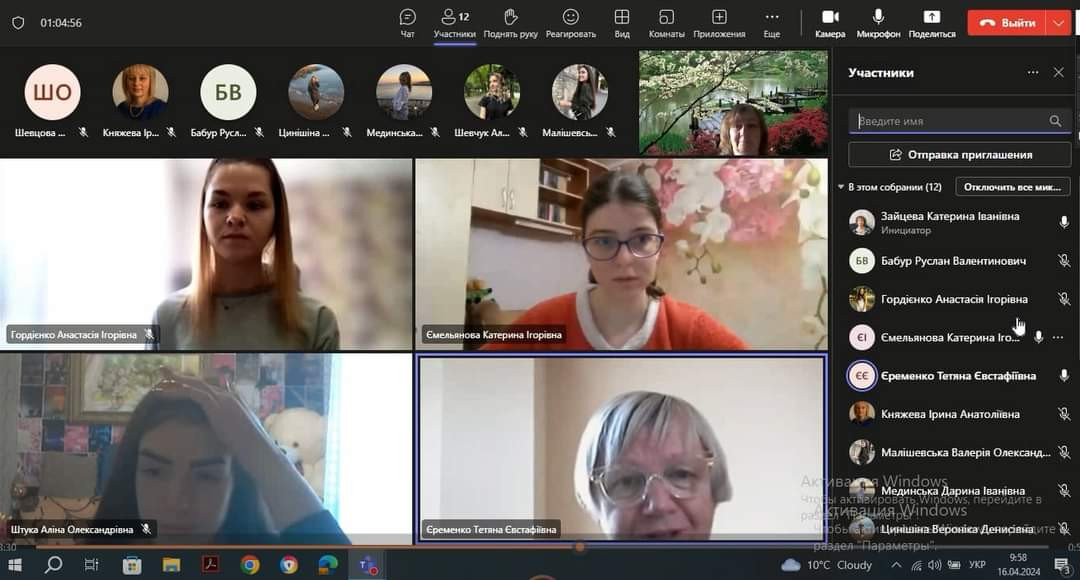Click the ШО avatar of Шевцова

[x=52, y=92]
